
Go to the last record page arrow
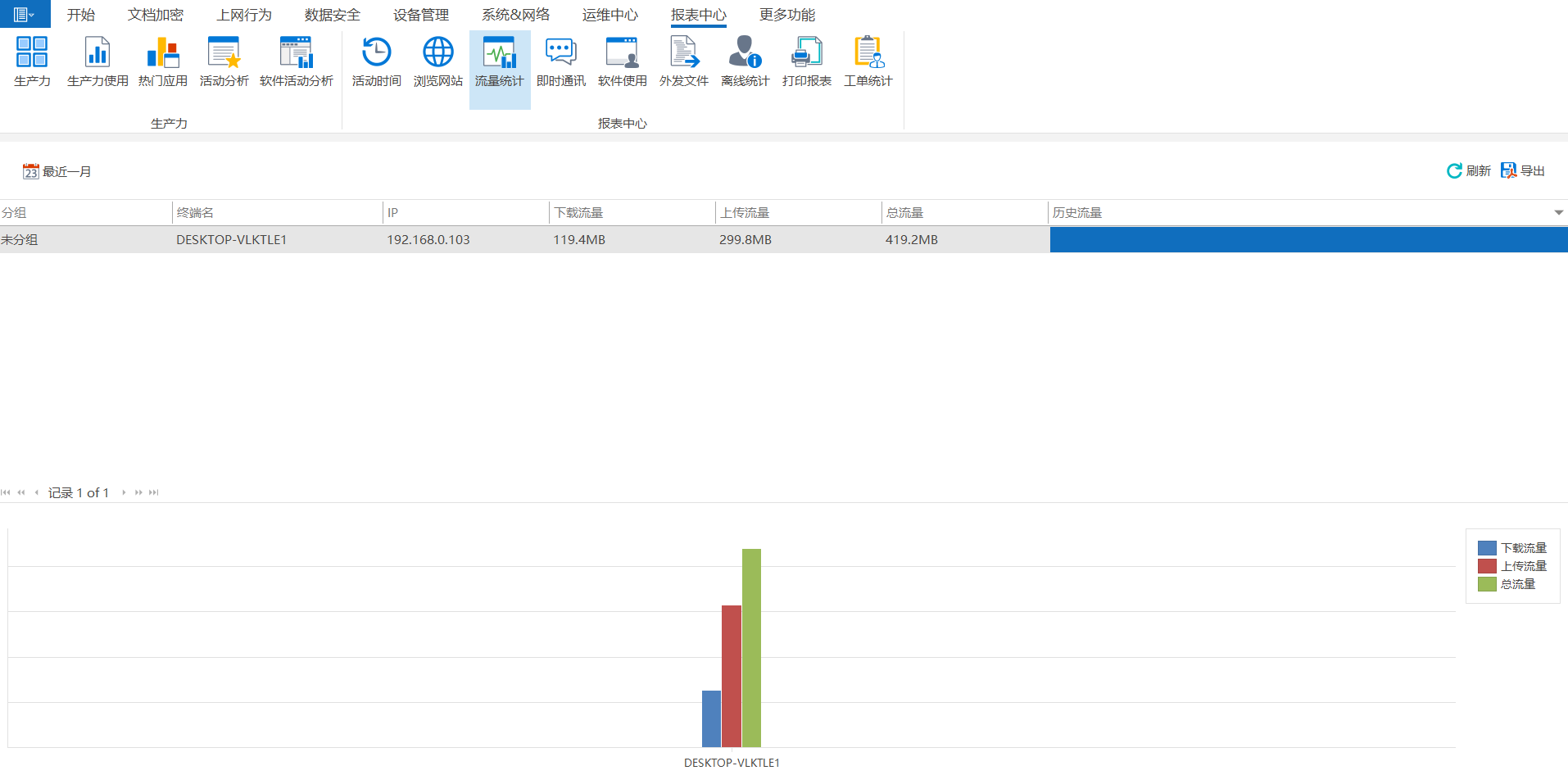[154, 492]
